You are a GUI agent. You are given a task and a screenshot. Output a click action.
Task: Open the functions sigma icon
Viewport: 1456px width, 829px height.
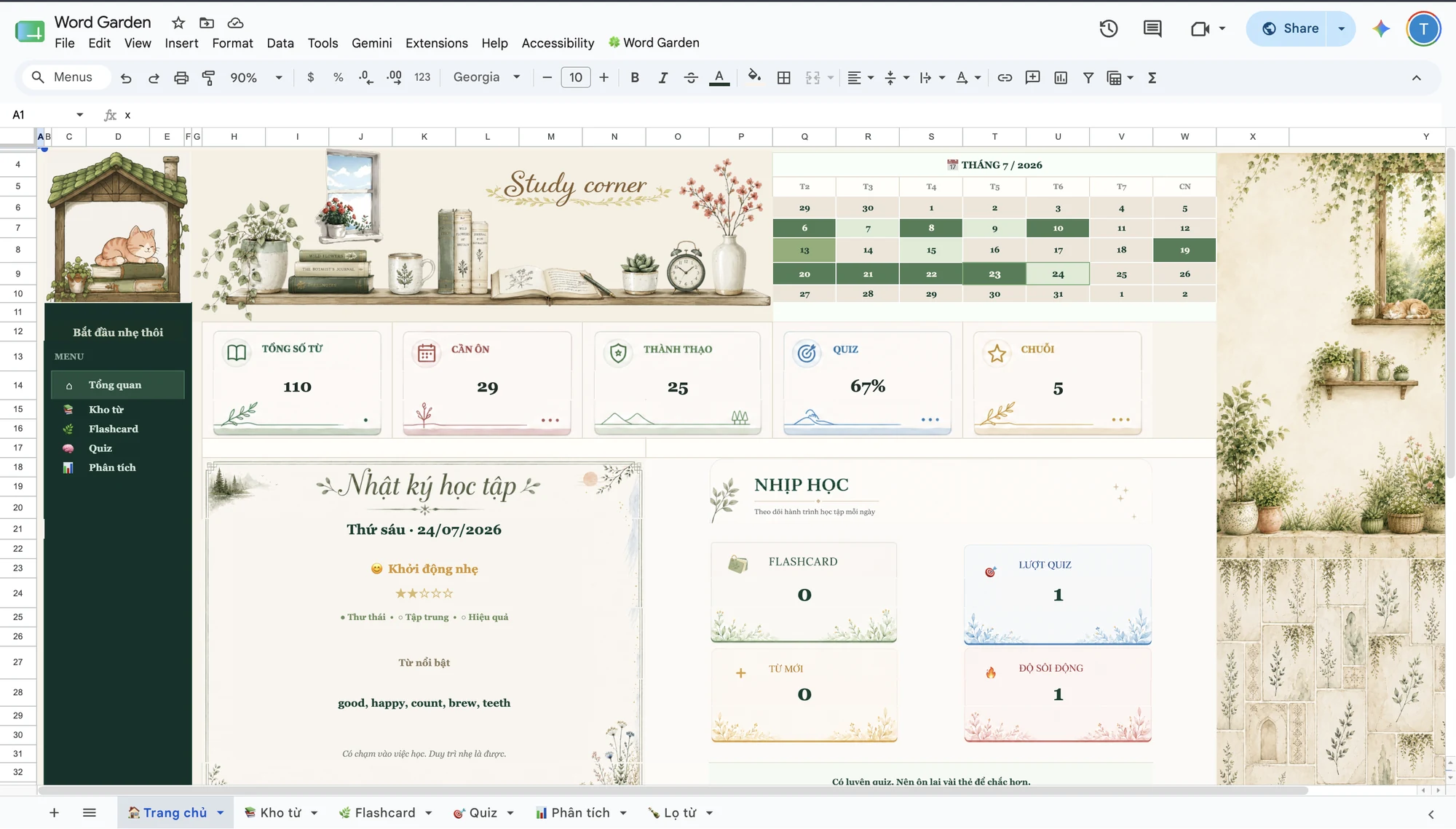(1152, 78)
